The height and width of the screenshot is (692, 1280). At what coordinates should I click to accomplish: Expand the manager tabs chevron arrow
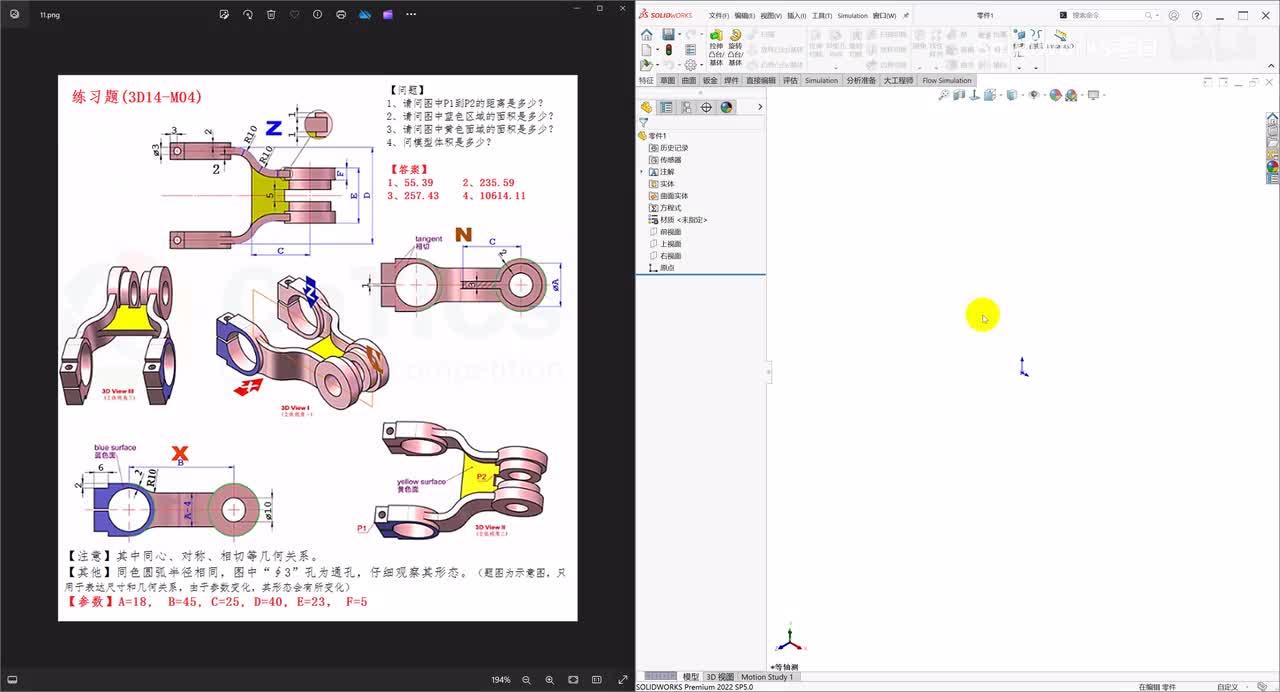coord(760,107)
